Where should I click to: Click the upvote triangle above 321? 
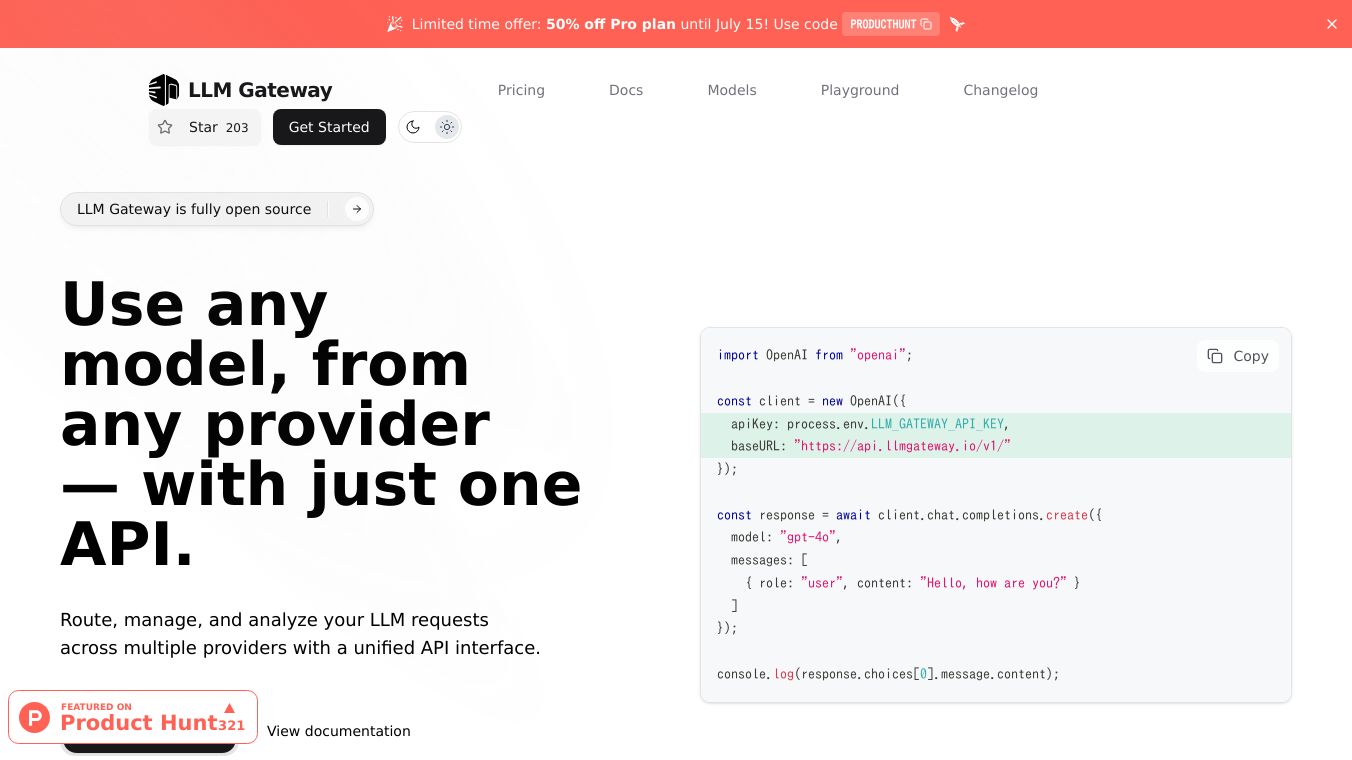tap(229, 707)
